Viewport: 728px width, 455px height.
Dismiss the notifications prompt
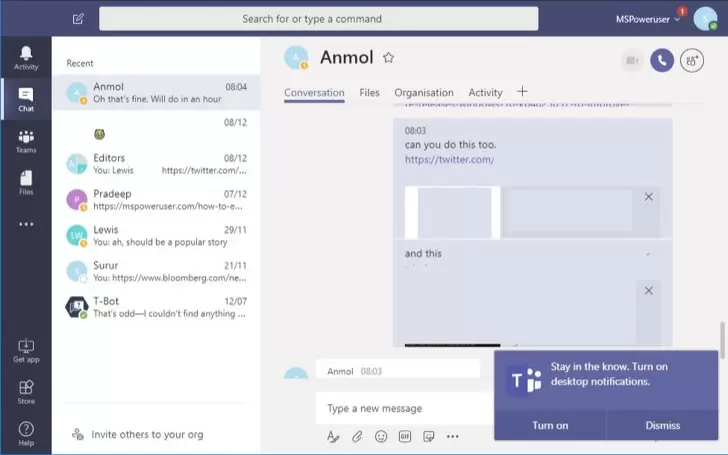pyautogui.click(x=662, y=425)
